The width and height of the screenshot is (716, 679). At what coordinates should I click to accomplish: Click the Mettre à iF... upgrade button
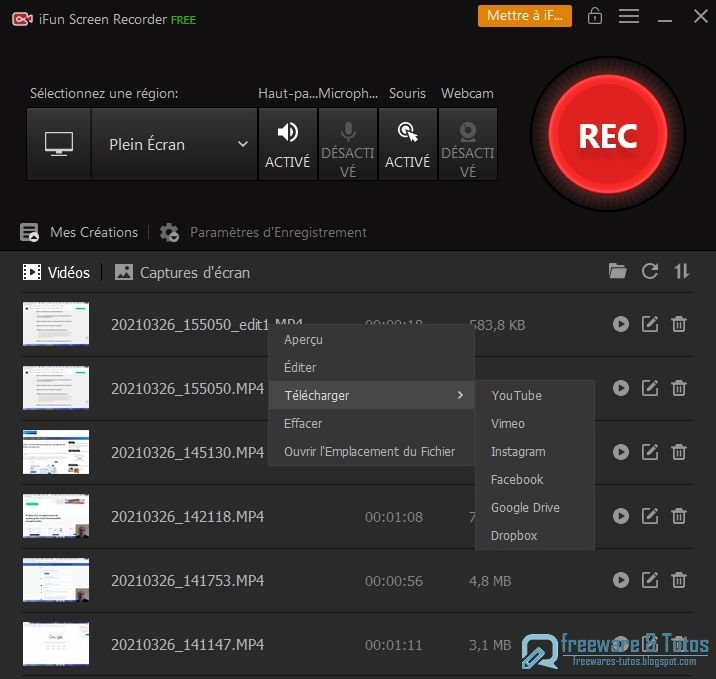click(525, 16)
